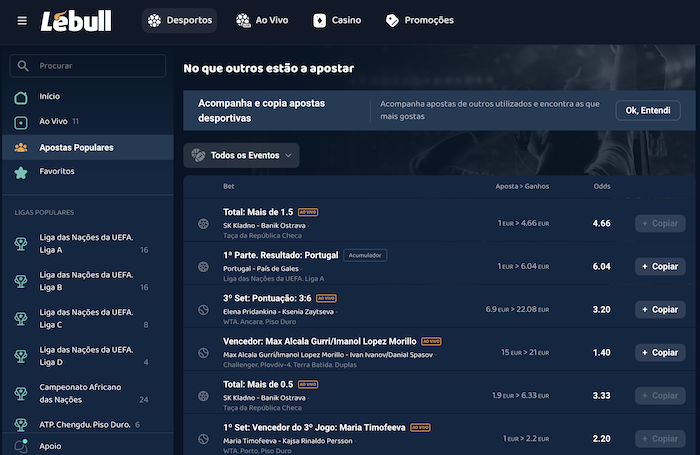Click trophy icon for UEFA Liga D
This screenshot has height=455, width=700.
(x=21, y=356)
